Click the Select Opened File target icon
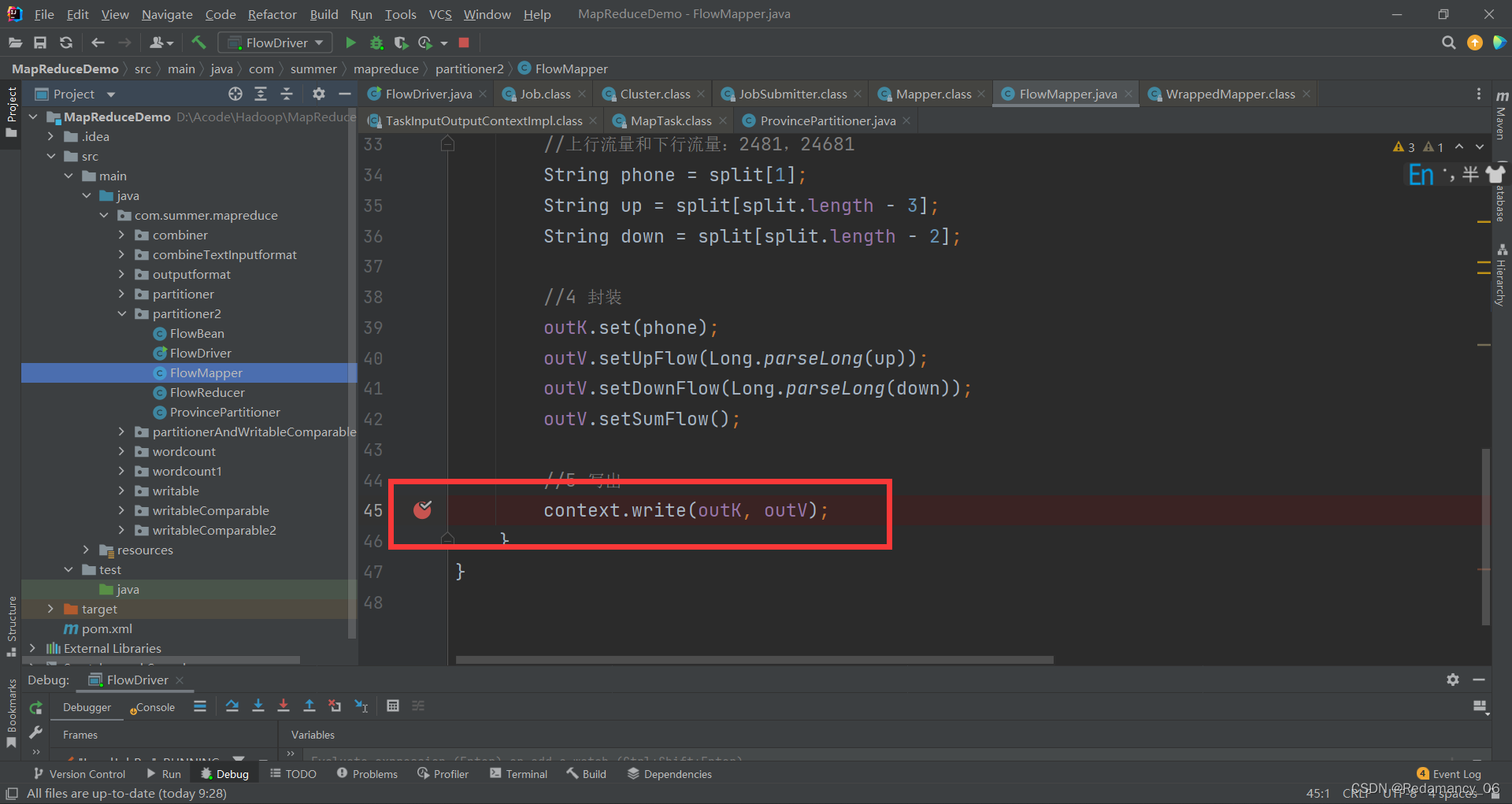The width and height of the screenshot is (1512, 804). coord(235,94)
